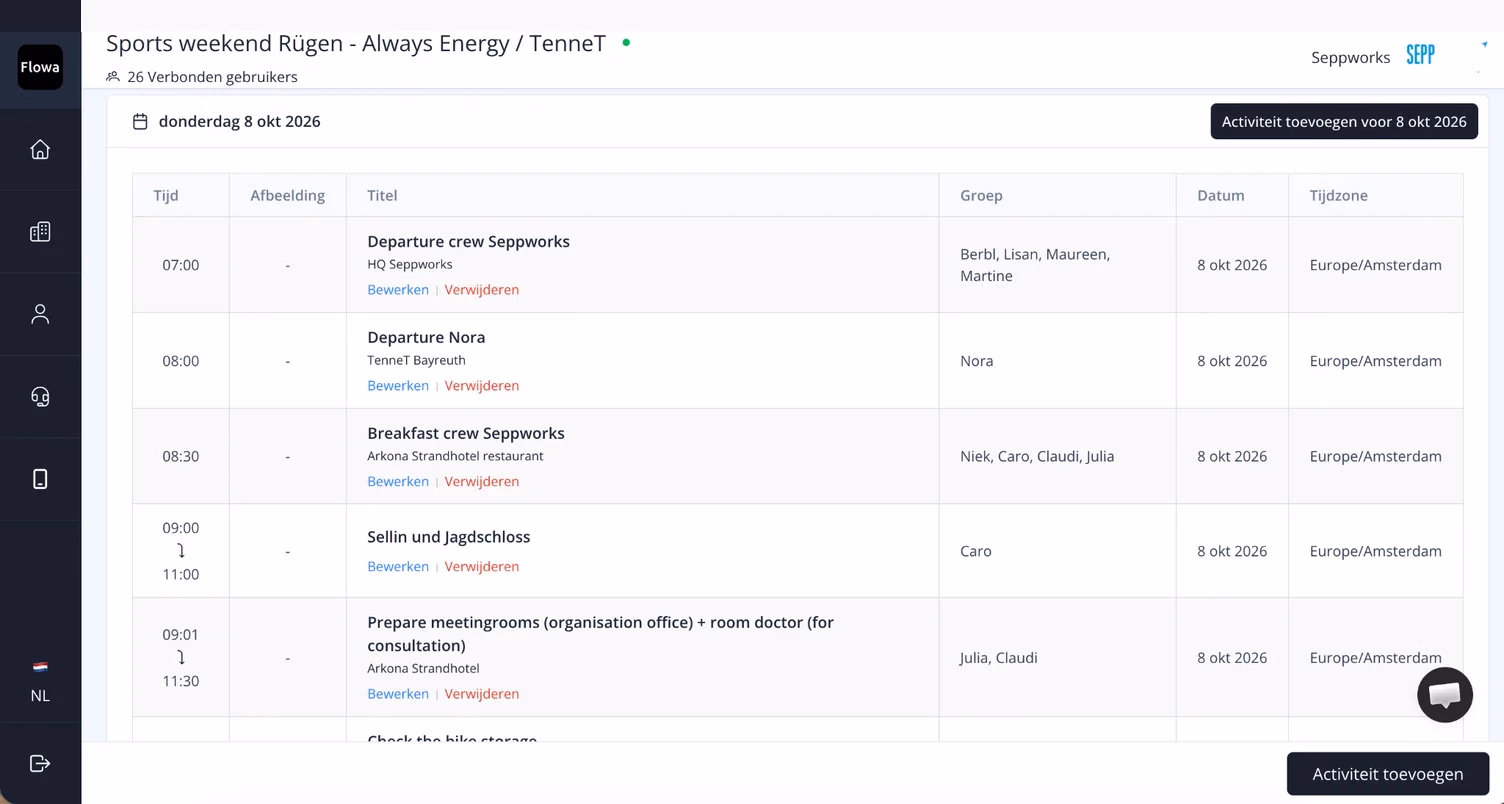The width and height of the screenshot is (1504, 804).
Task: Edit the Breakfast crew Seppworks activity
Action: pos(398,482)
